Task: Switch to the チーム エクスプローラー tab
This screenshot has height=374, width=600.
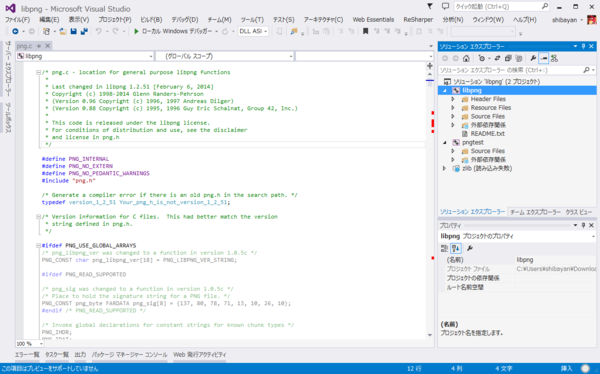Action: pyautogui.click(x=535, y=212)
